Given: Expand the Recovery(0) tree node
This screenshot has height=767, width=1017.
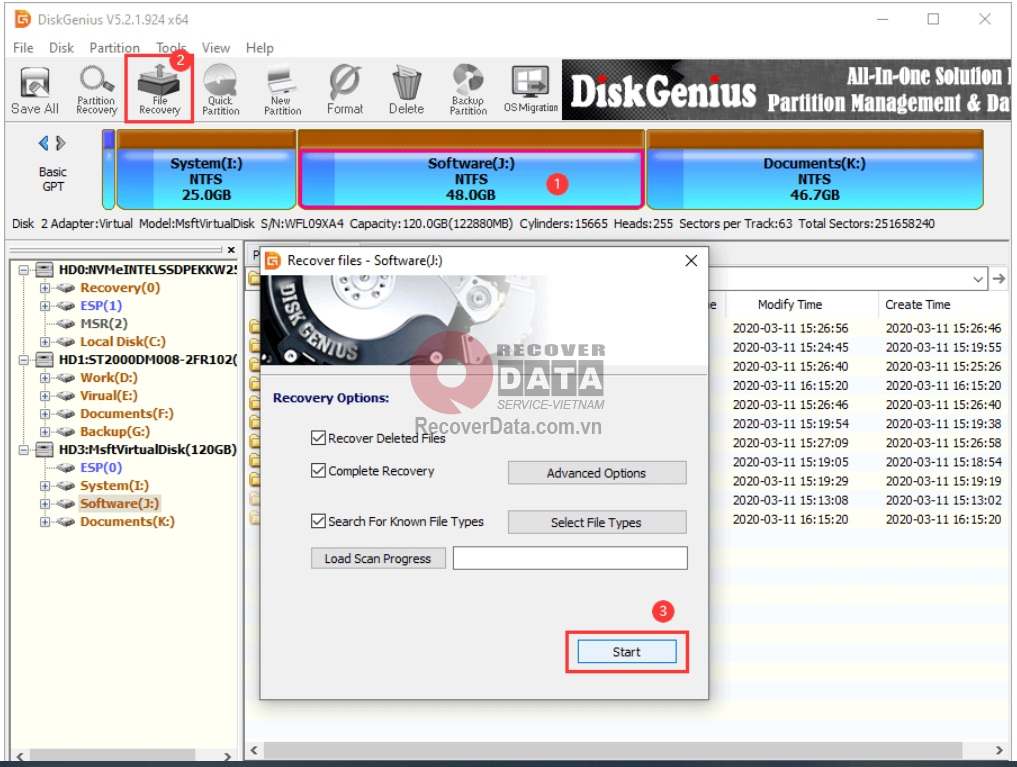Looking at the screenshot, I should click(x=45, y=288).
